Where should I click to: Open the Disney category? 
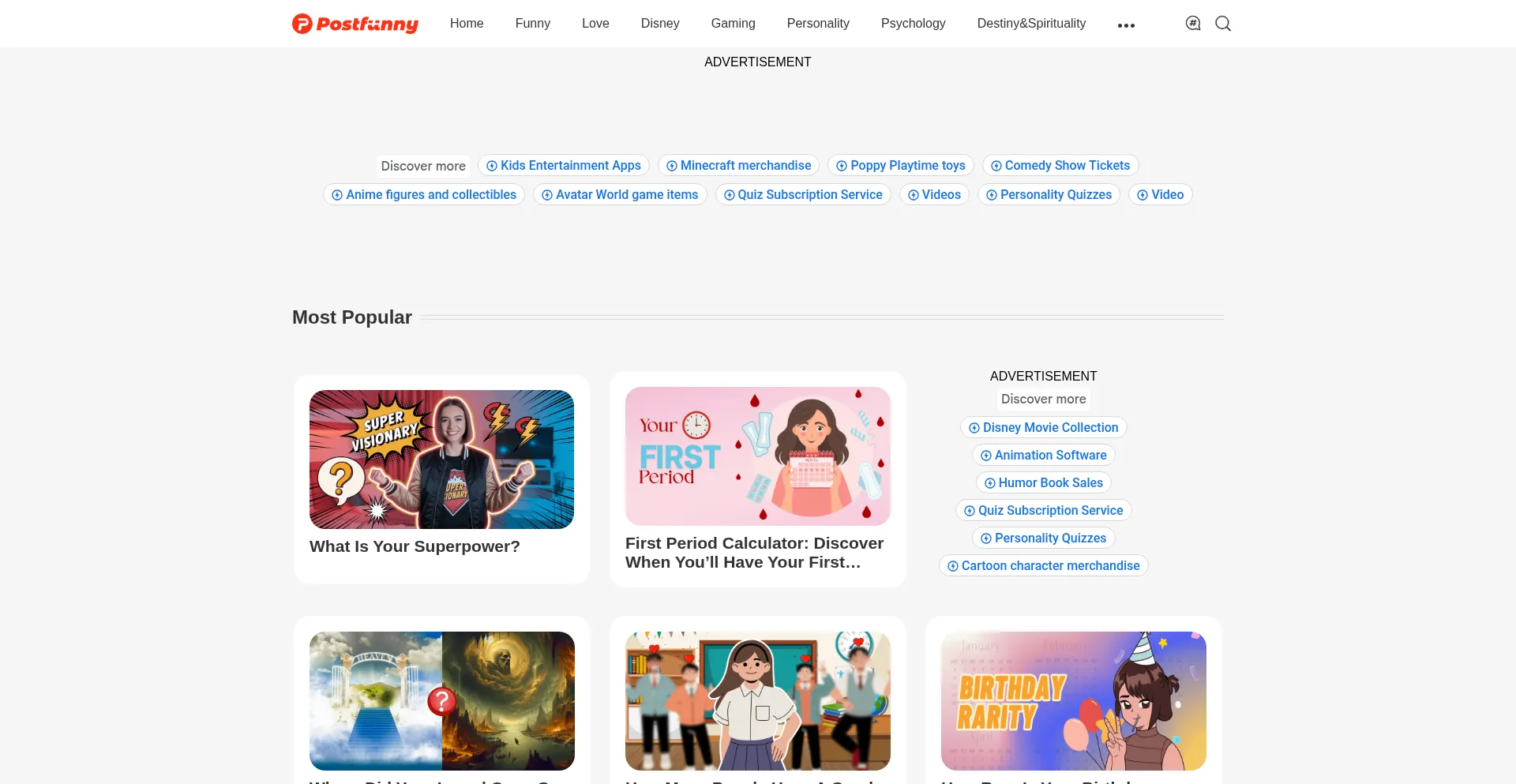pyautogui.click(x=660, y=24)
